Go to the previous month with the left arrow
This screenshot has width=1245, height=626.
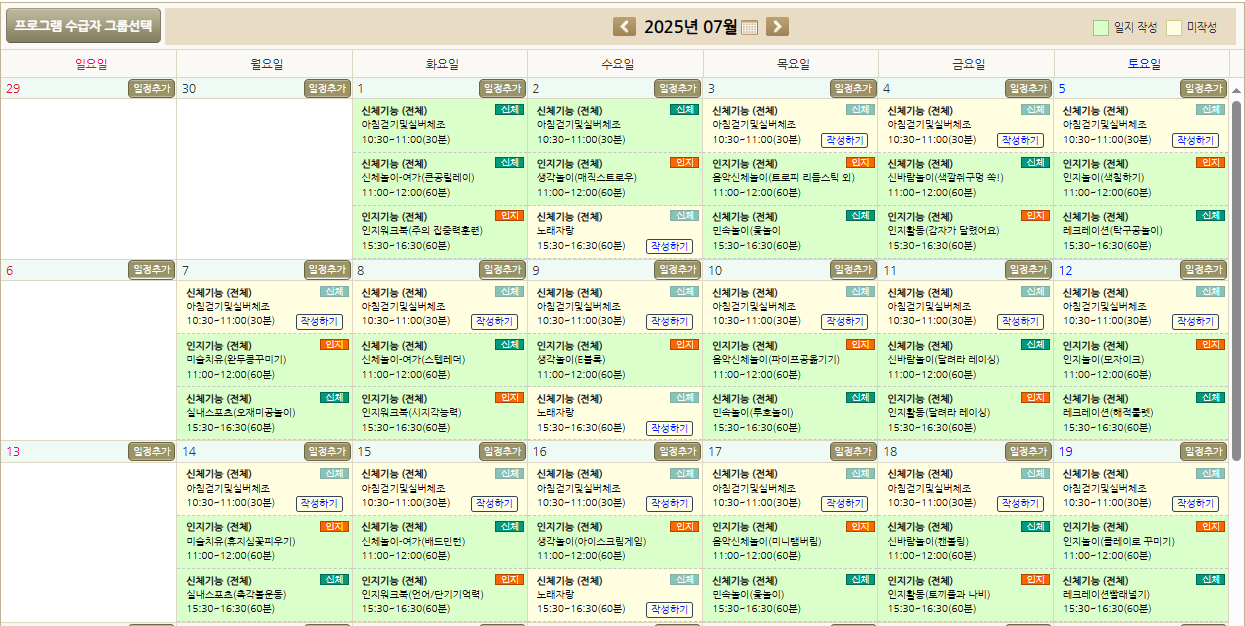click(x=624, y=27)
